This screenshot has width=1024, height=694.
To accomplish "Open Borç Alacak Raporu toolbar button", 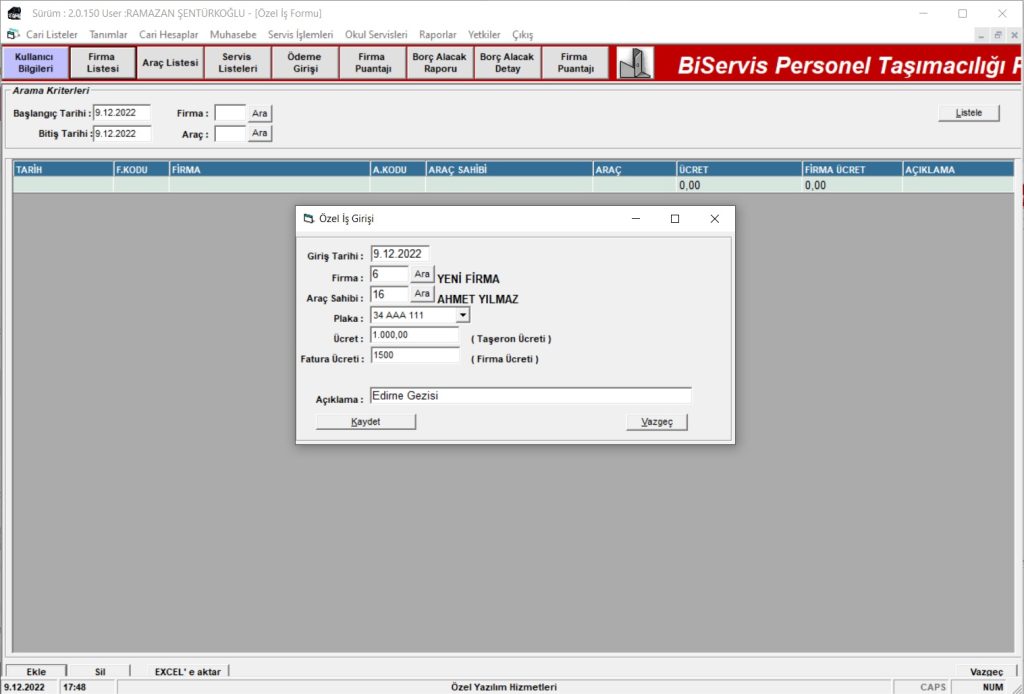I will pos(440,63).
